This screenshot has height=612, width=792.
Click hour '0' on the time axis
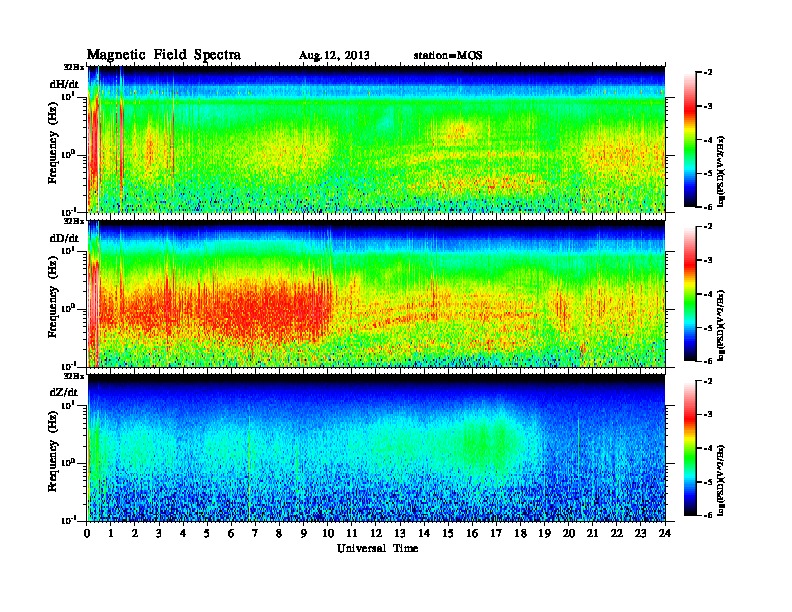click(x=87, y=534)
